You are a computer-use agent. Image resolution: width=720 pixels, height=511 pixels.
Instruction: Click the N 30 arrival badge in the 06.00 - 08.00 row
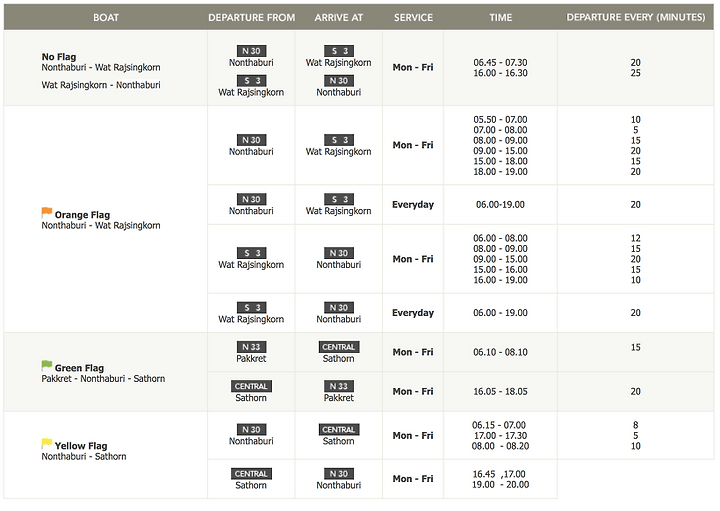[x=339, y=253]
